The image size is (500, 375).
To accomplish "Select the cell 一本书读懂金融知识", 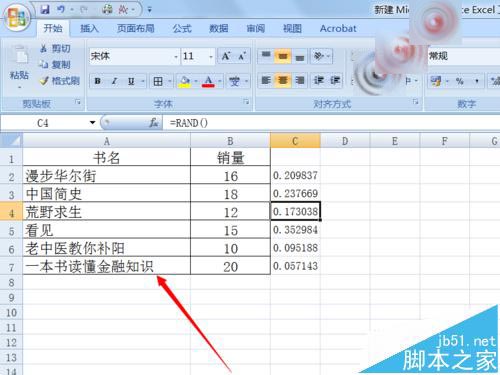I will pos(106,266).
